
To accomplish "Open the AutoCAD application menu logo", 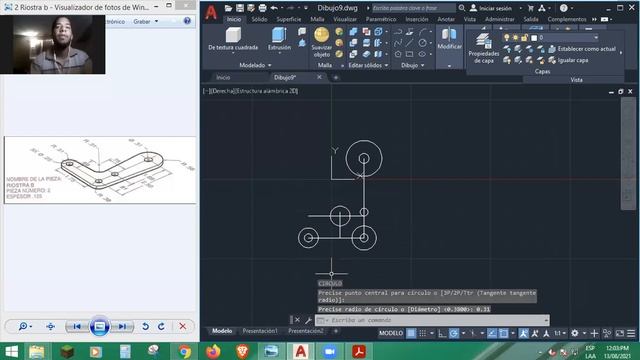I will 211,12.
